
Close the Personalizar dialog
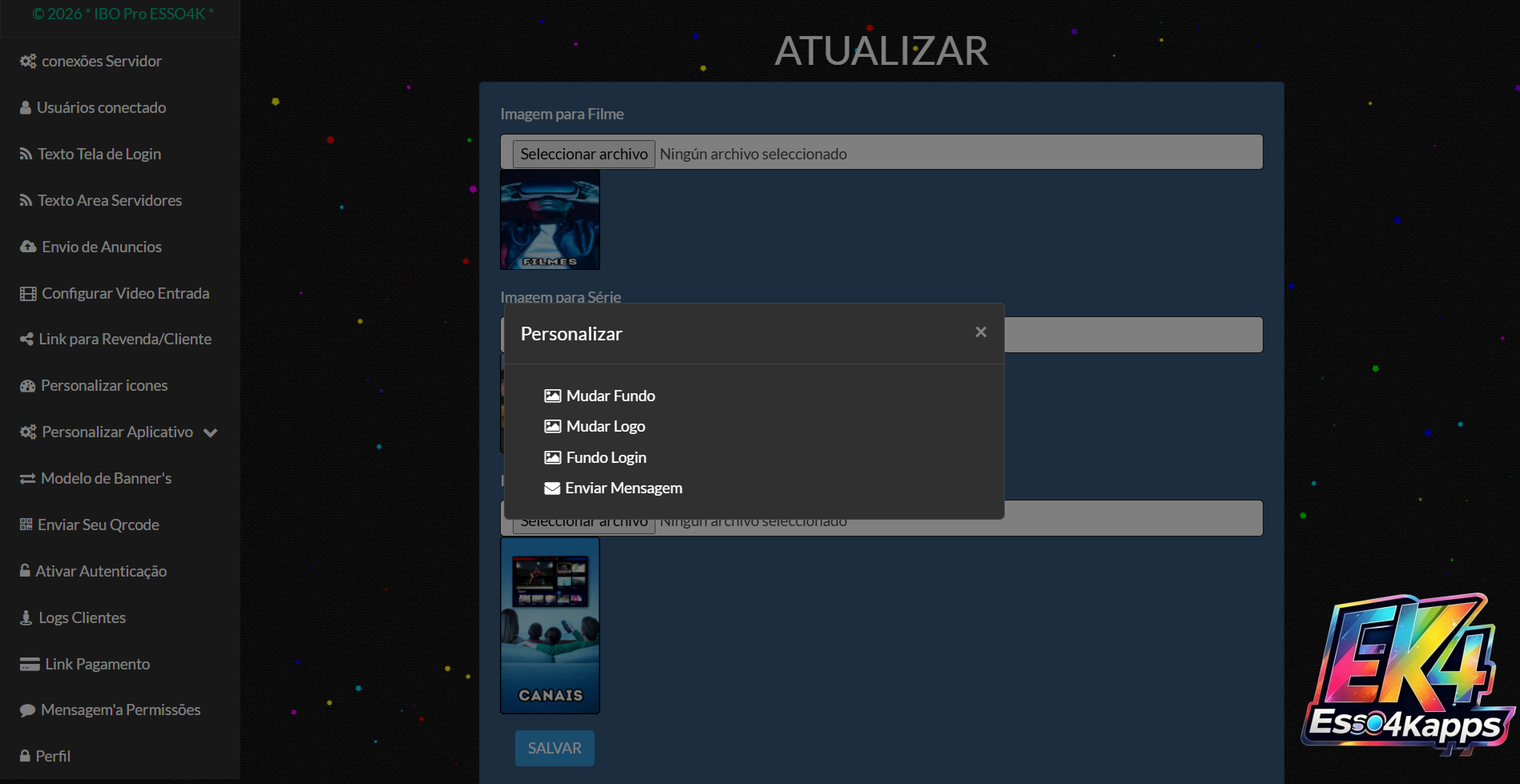coord(981,332)
